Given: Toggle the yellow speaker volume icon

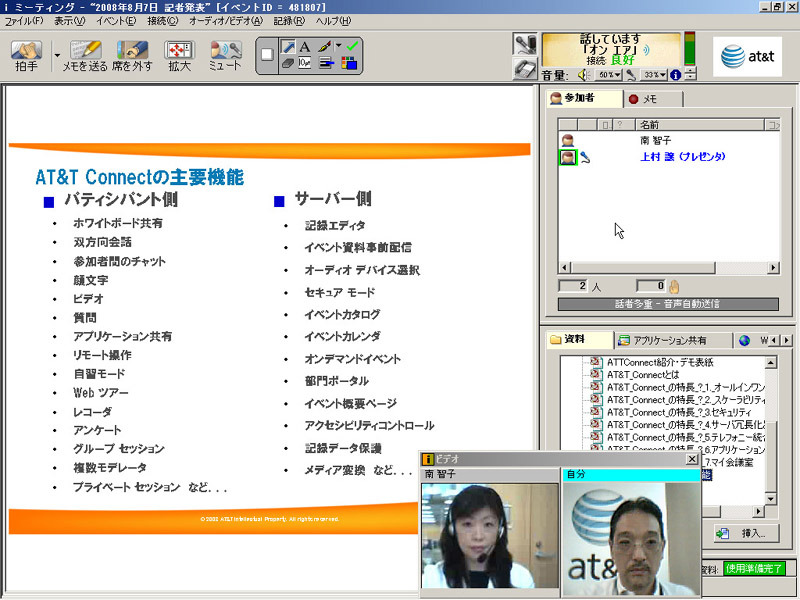Looking at the screenshot, I should click(584, 75).
